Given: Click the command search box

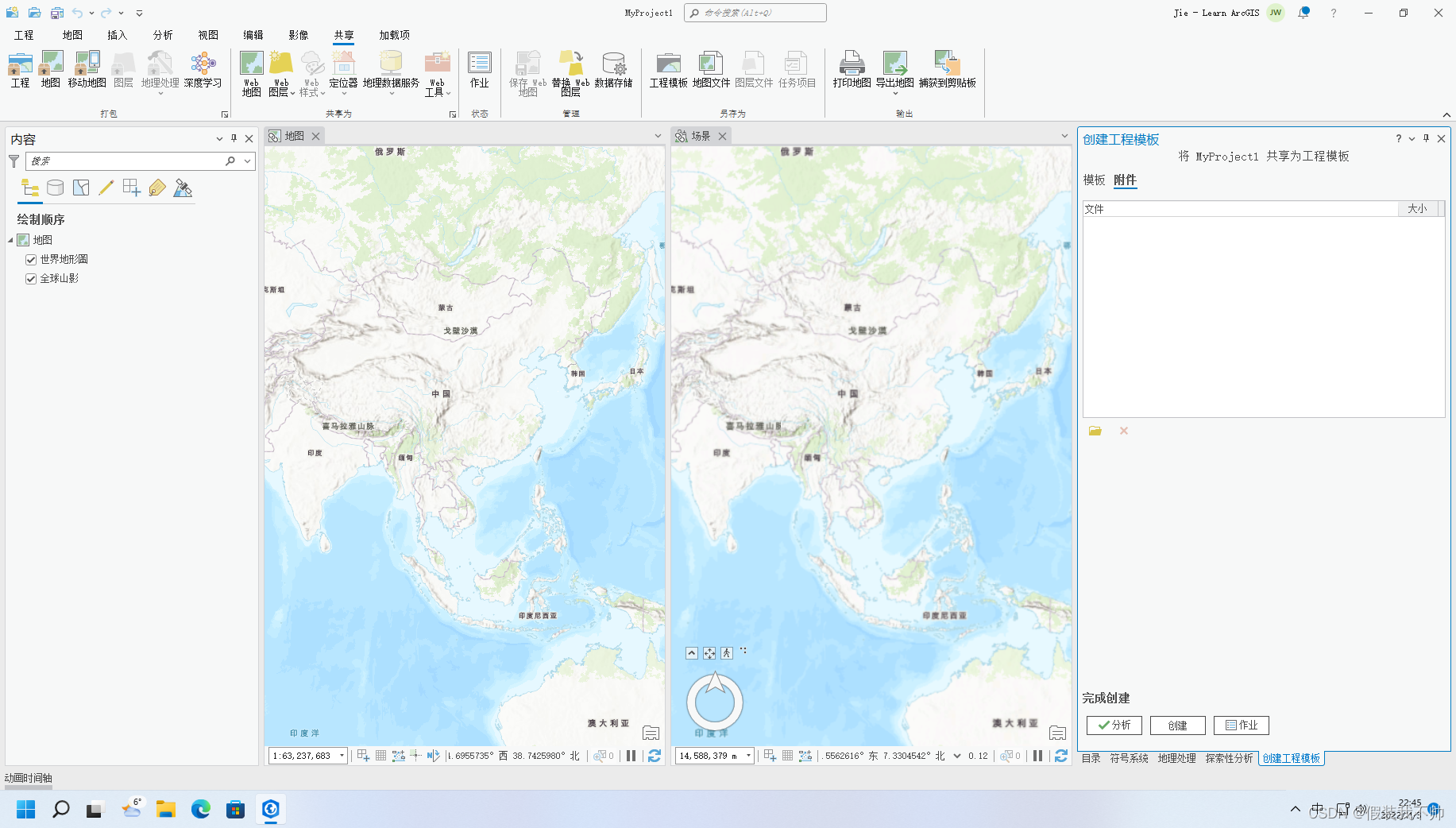Looking at the screenshot, I should [x=755, y=13].
